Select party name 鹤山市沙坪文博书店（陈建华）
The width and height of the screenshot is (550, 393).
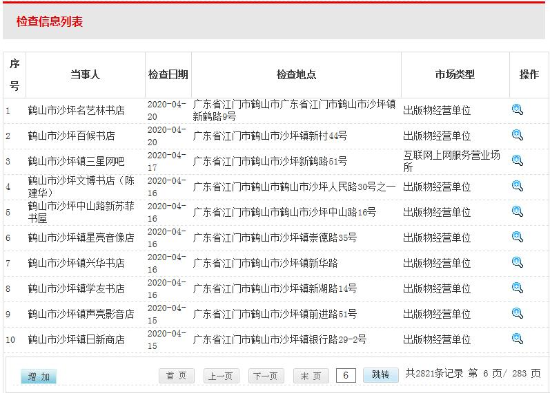pyautogui.click(x=81, y=187)
